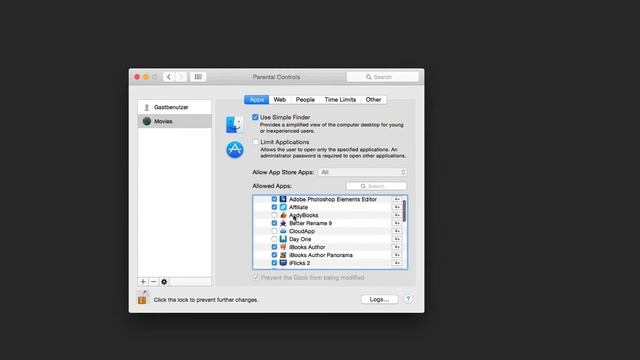Click the Better Rename 9 app icon
This screenshot has width=640, height=360.
click(x=283, y=223)
